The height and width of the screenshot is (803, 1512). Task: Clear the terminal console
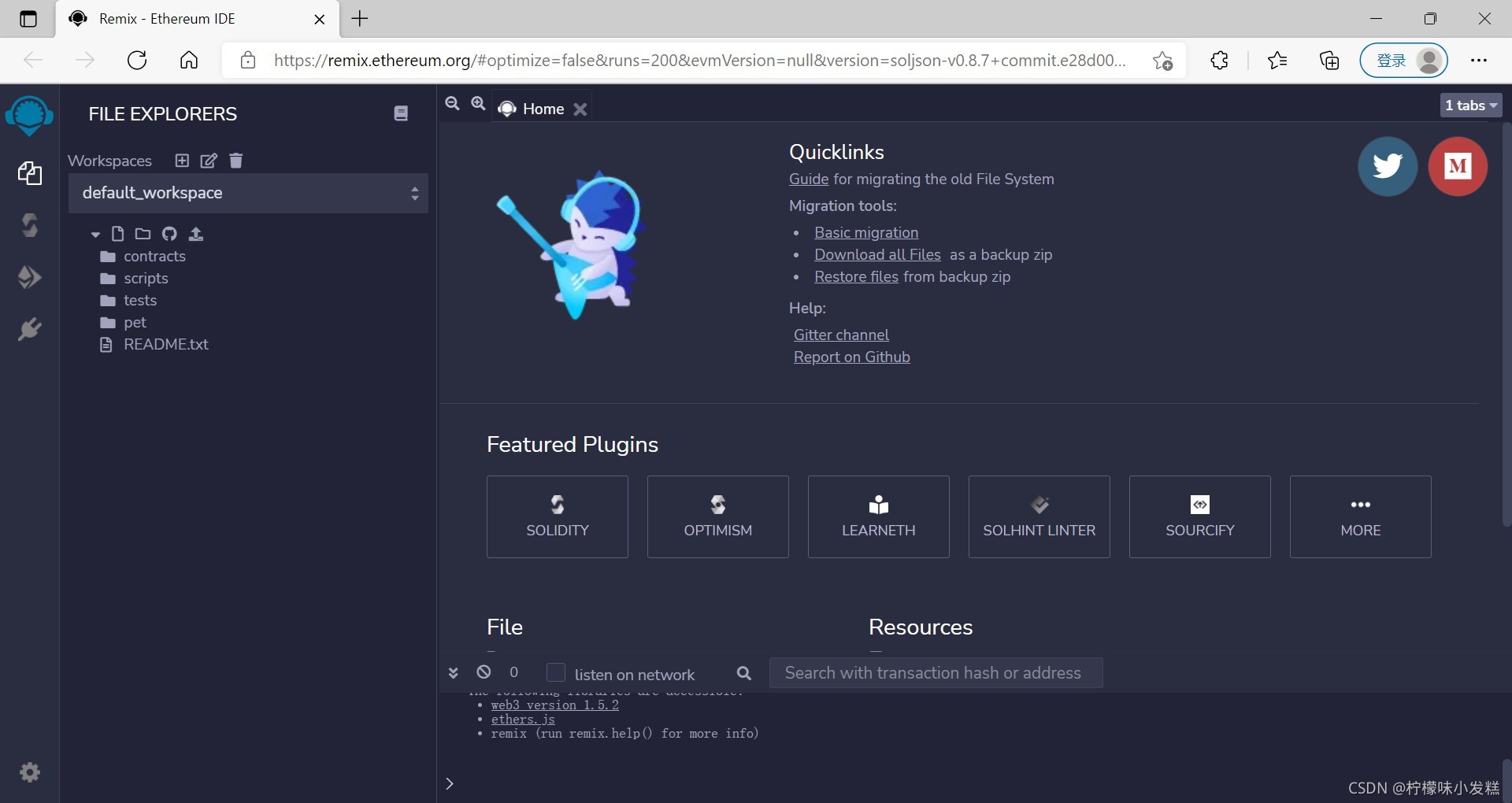tap(484, 672)
